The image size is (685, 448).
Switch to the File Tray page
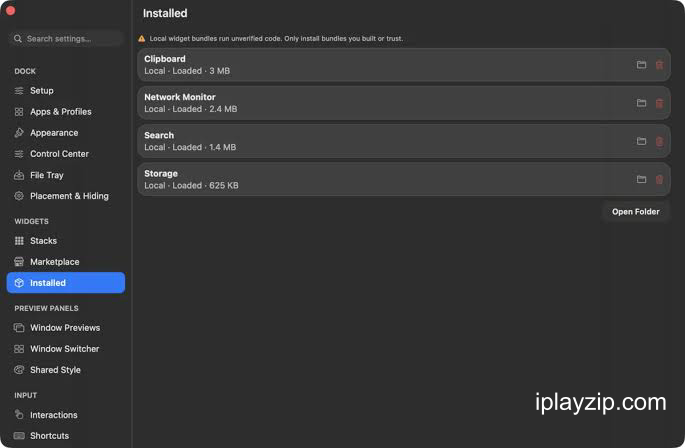tap(66, 175)
